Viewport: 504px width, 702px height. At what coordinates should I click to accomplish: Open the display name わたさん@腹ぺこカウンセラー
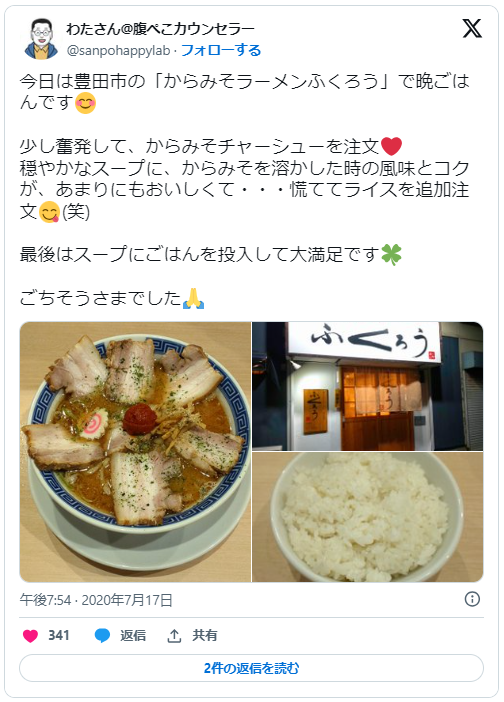[160, 29]
